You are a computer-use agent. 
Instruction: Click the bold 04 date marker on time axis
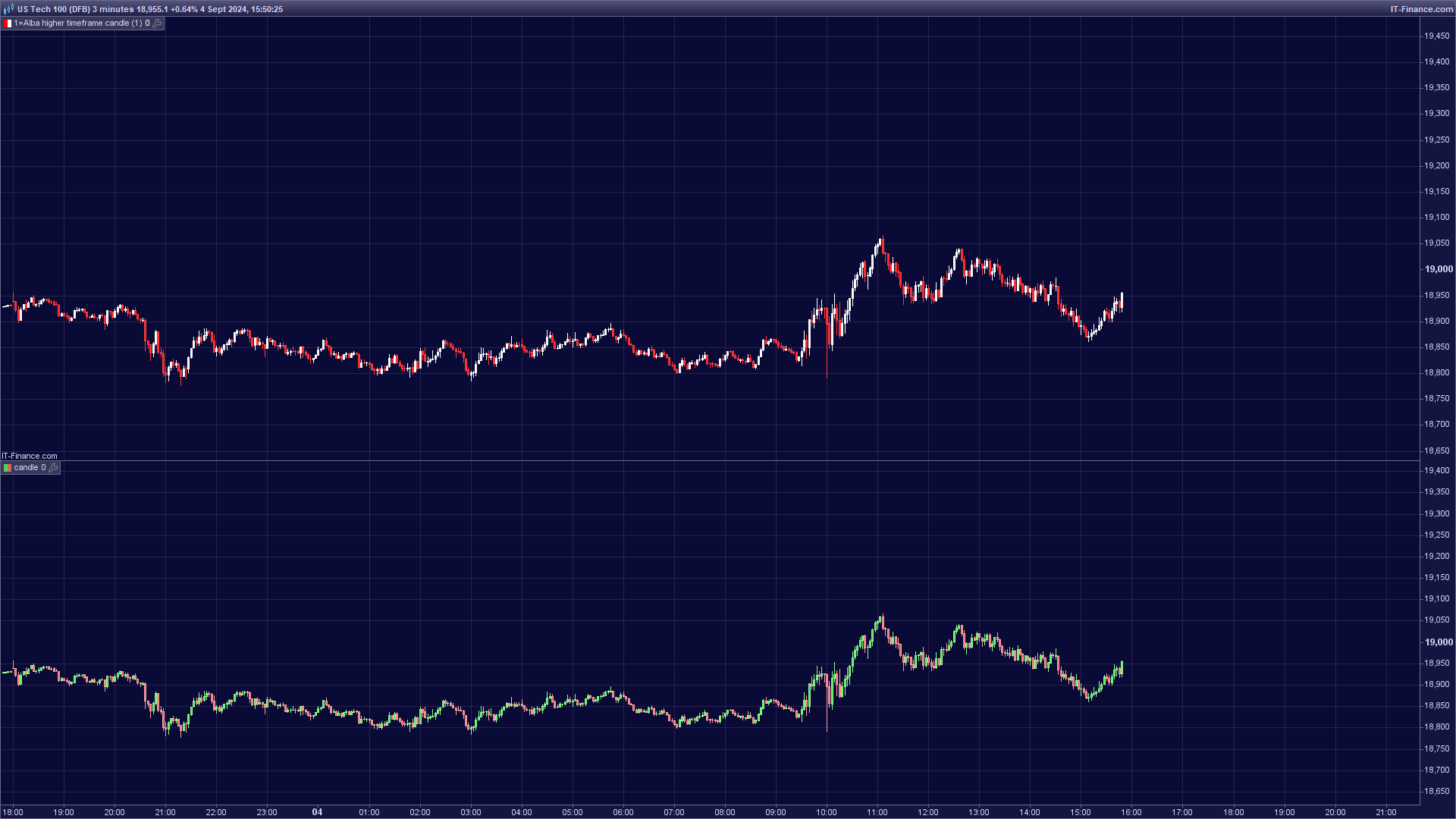pyautogui.click(x=317, y=812)
